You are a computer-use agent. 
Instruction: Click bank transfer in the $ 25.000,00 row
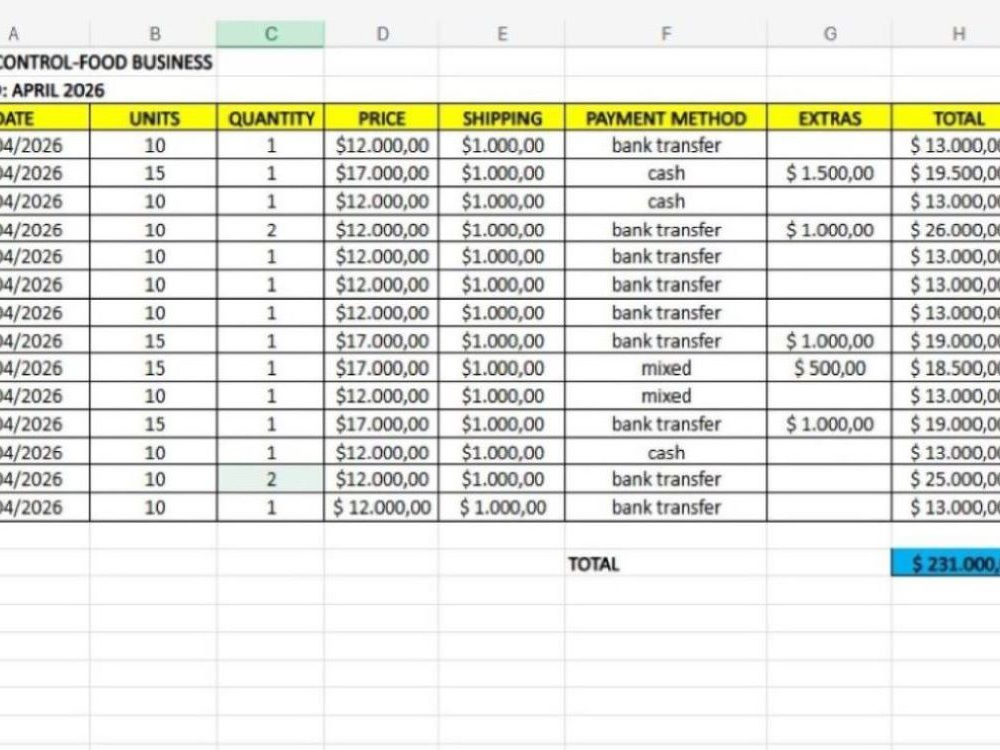(x=666, y=479)
